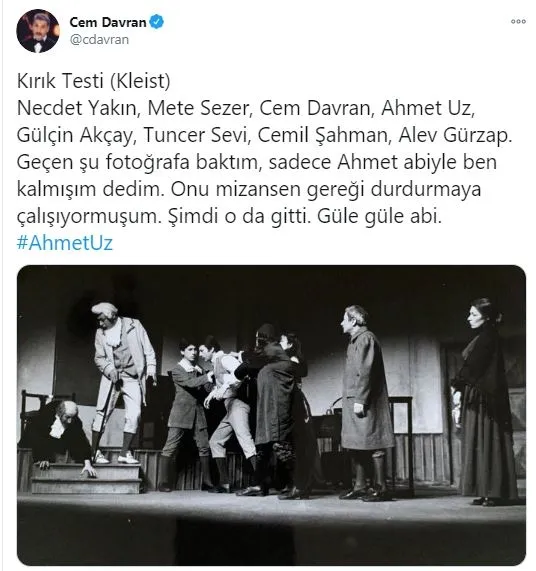The height and width of the screenshot is (571, 536).
Task: Open the #AhmetUz hashtag
Action: (x=65, y=243)
